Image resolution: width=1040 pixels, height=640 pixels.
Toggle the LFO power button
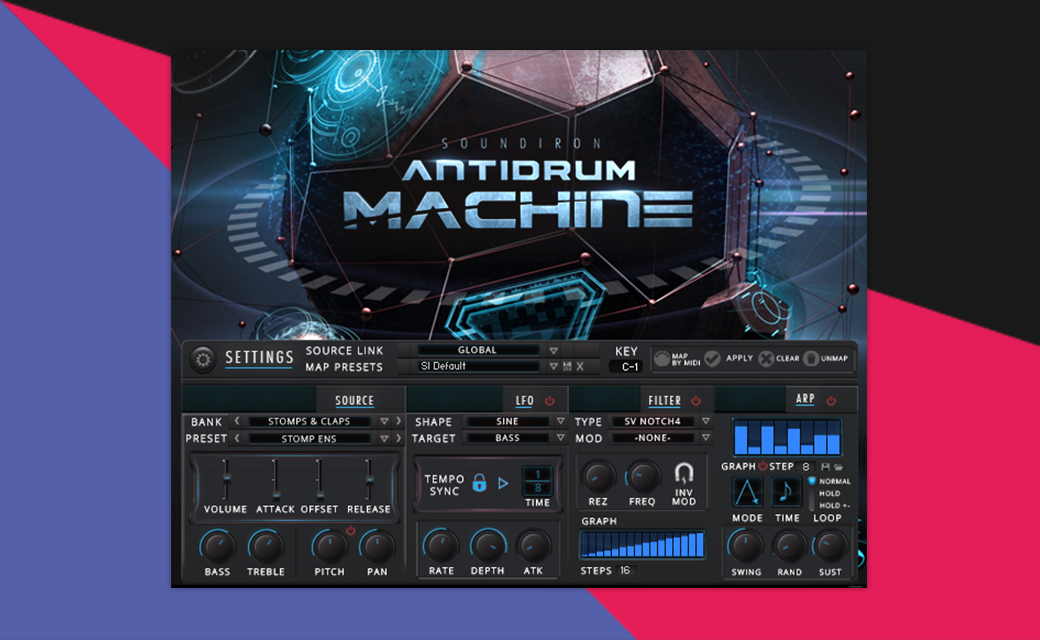click(x=550, y=401)
